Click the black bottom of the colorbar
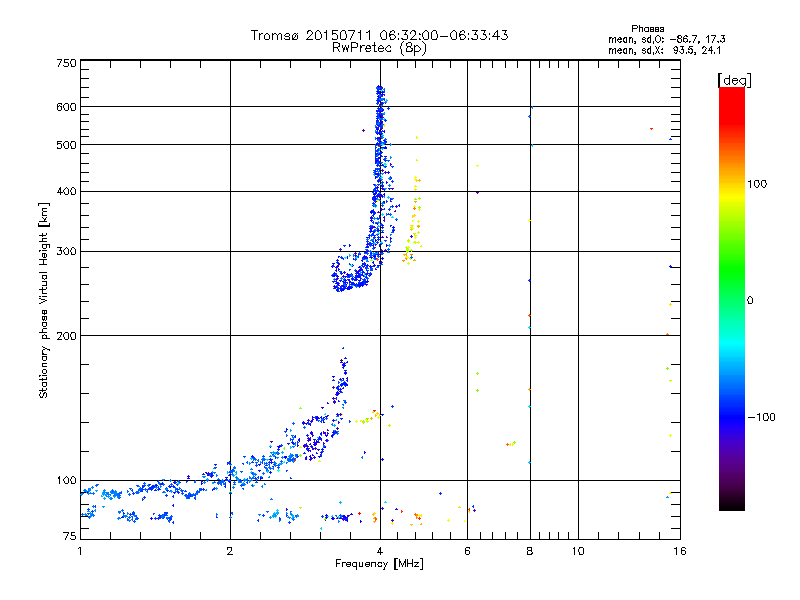The height and width of the screenshot is (600, 800). click(x=732, y=503)
